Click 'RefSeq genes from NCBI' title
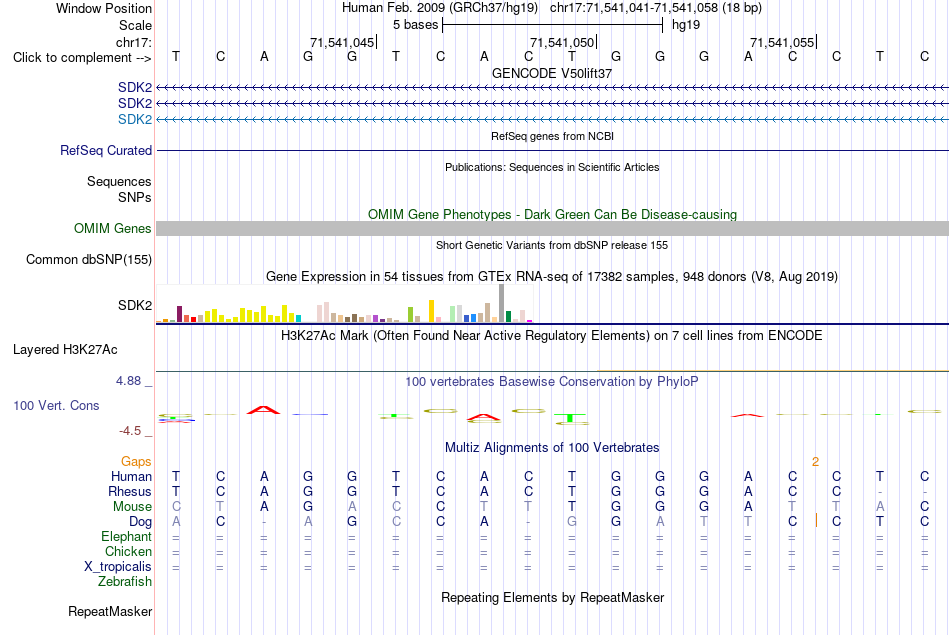This screenshot has height=635, width=950. pyautogui.click(x=552, y=136)
